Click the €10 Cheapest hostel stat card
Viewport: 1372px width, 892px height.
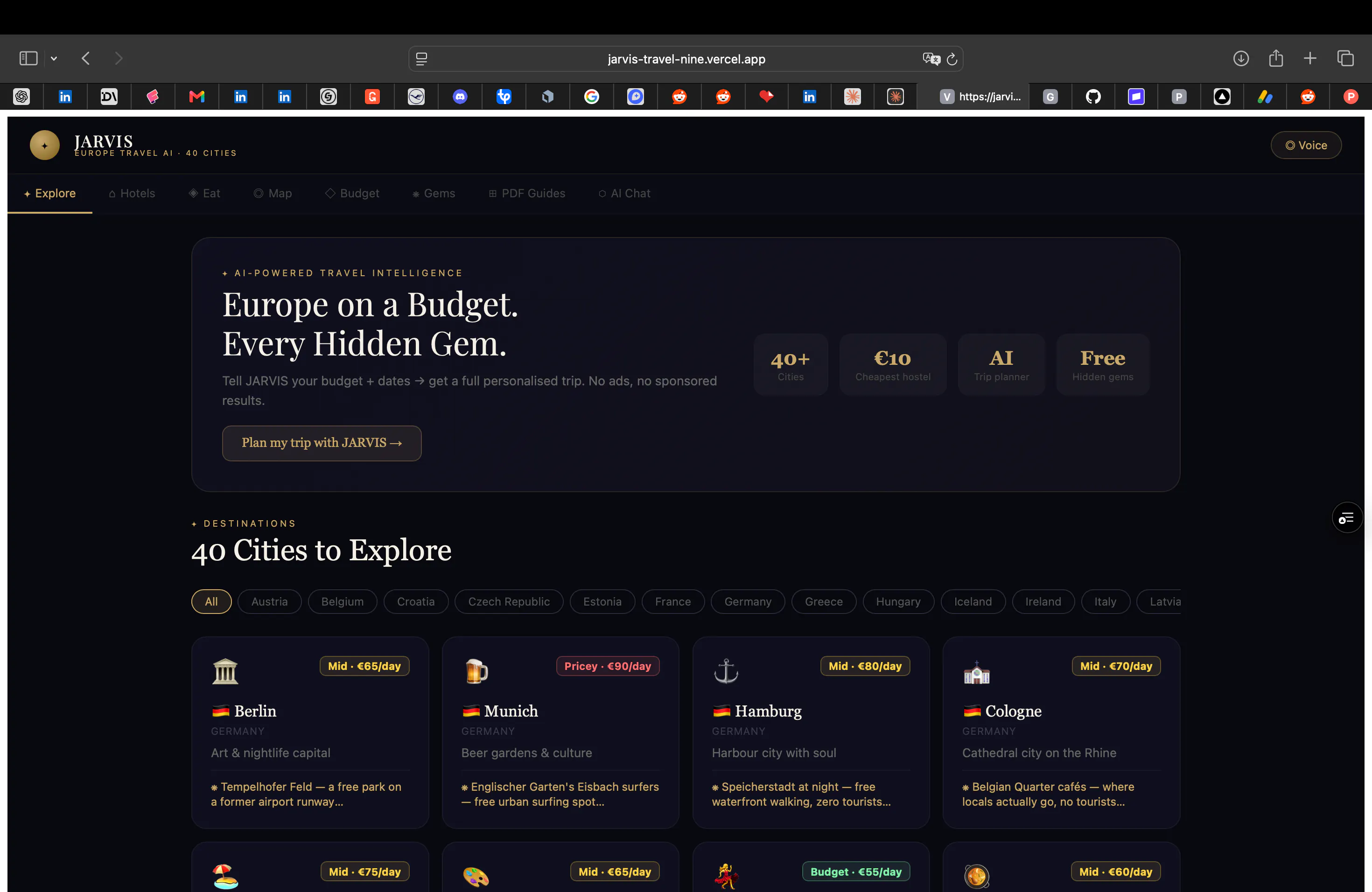(x=892, y=365)
